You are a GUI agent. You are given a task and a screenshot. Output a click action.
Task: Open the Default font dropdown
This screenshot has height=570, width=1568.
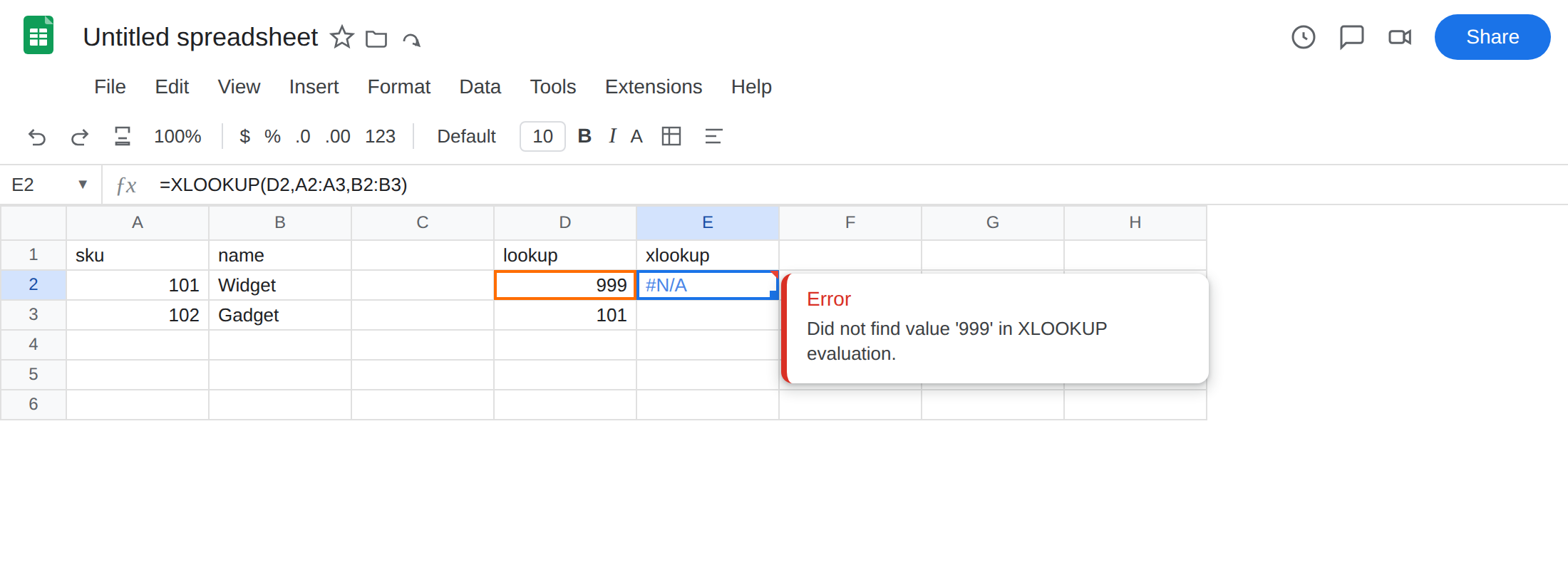(x=466, y=136)
